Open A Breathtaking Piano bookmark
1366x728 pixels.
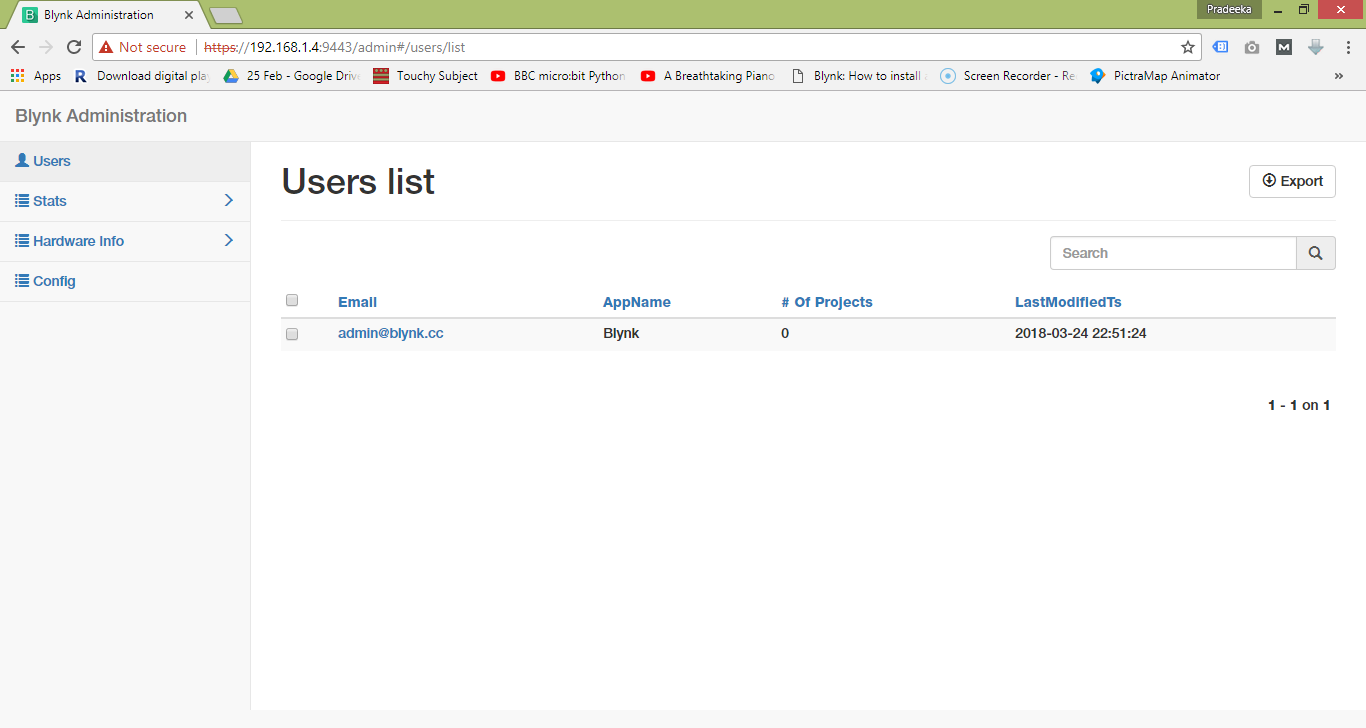(x=708, y=76)
